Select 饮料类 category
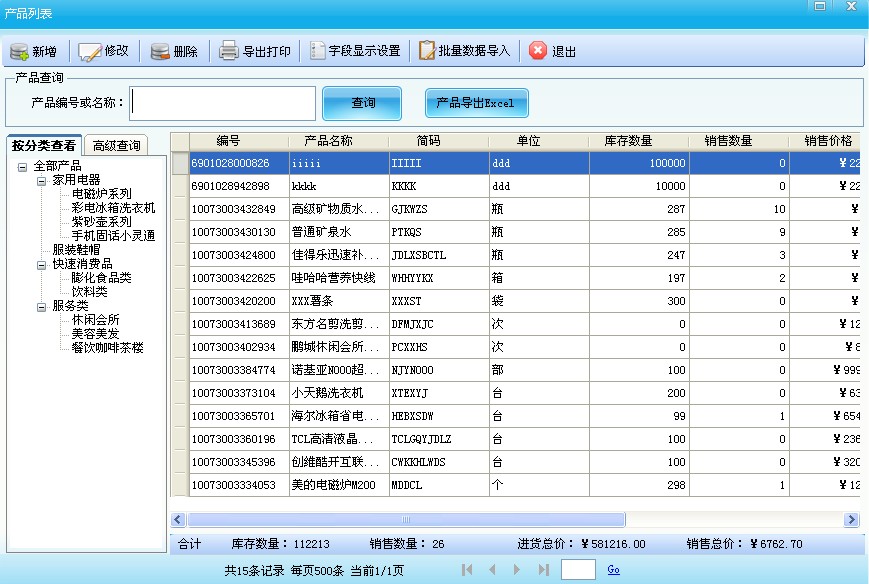The height and width of the screenshot is (584, 869). [89, 291]
